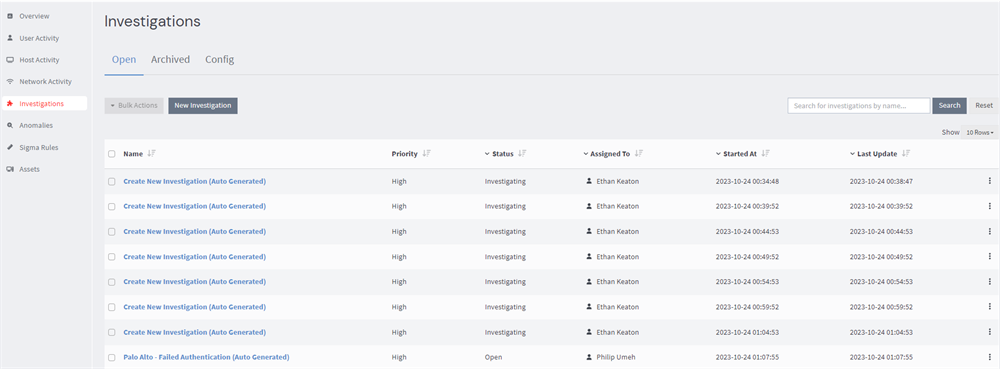Open row menu for investigation started 00:59:52
Screen dimensions: 1000x369
tap(989, 307)
